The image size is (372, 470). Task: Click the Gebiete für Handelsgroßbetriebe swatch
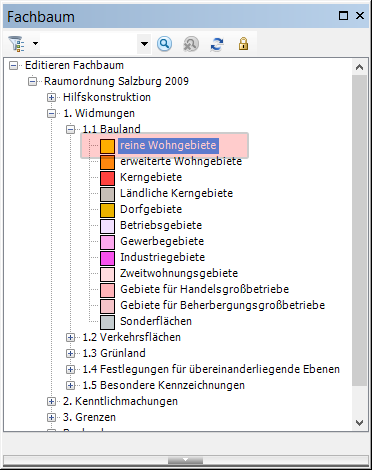click(107, 290)
